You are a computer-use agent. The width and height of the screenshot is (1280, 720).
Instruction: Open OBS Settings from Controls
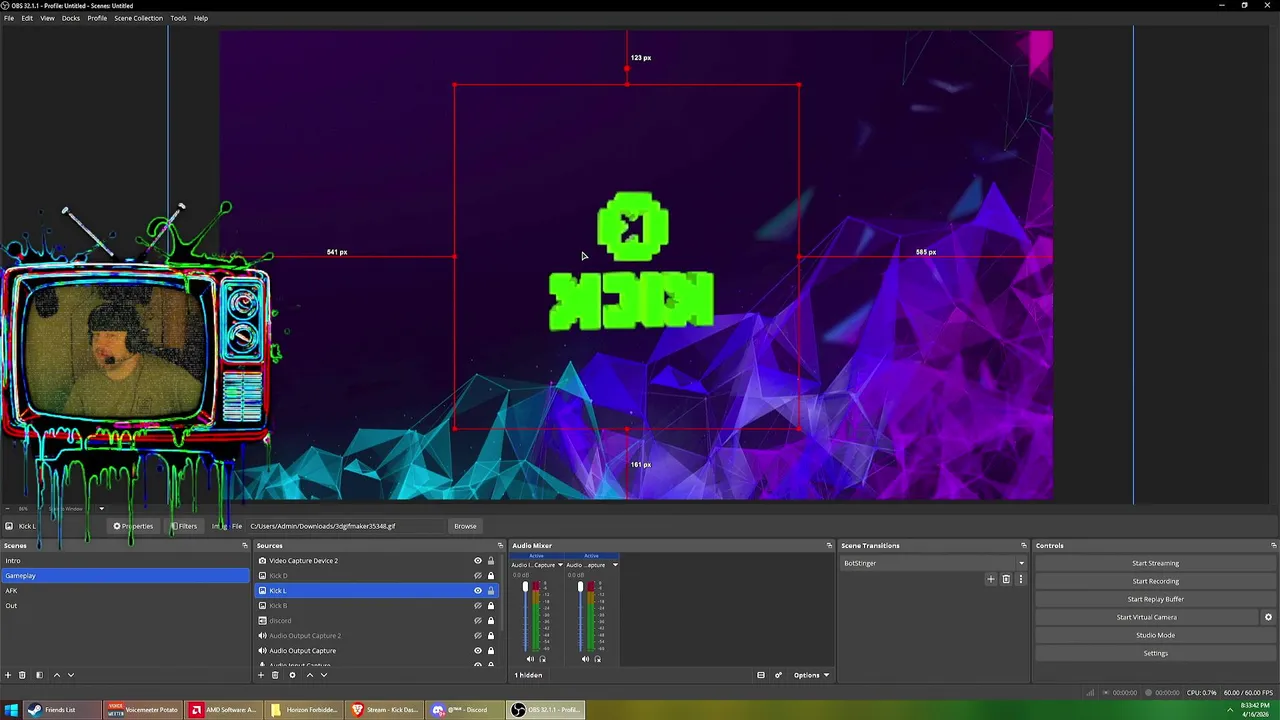pos(1155,653)
